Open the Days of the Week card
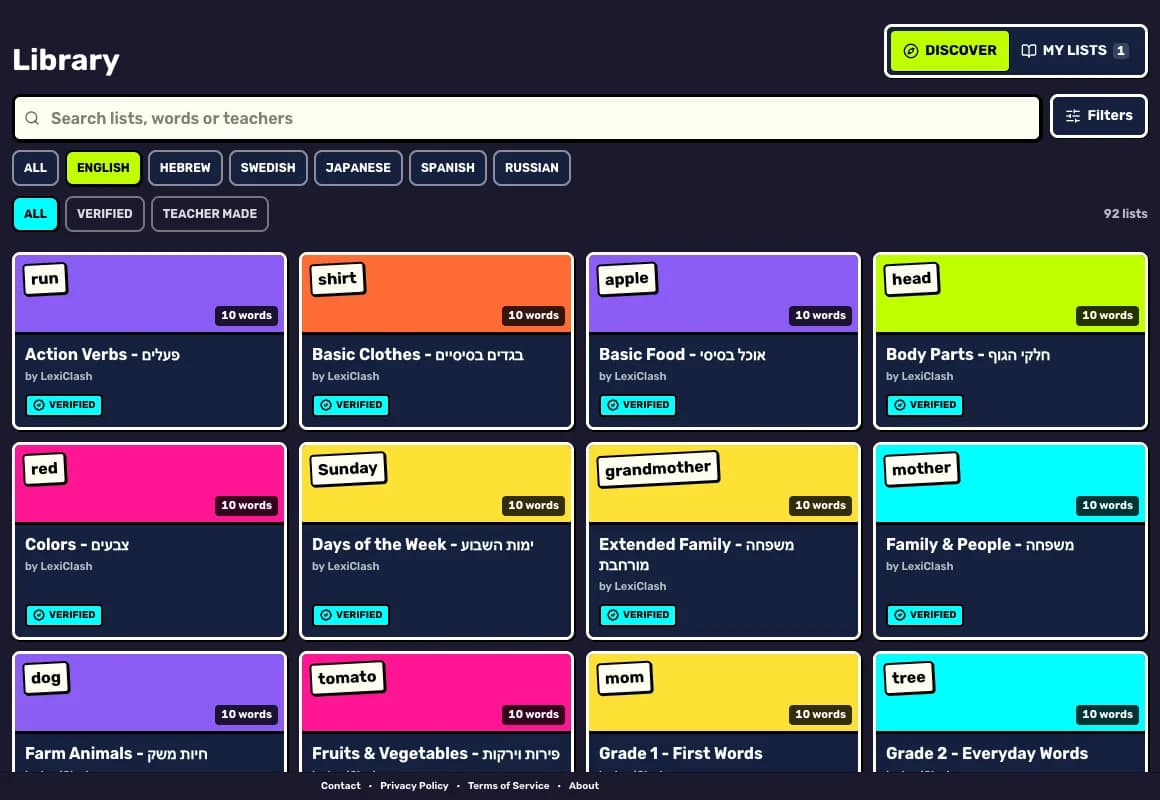1160x800 pixels. click(436, 541)
